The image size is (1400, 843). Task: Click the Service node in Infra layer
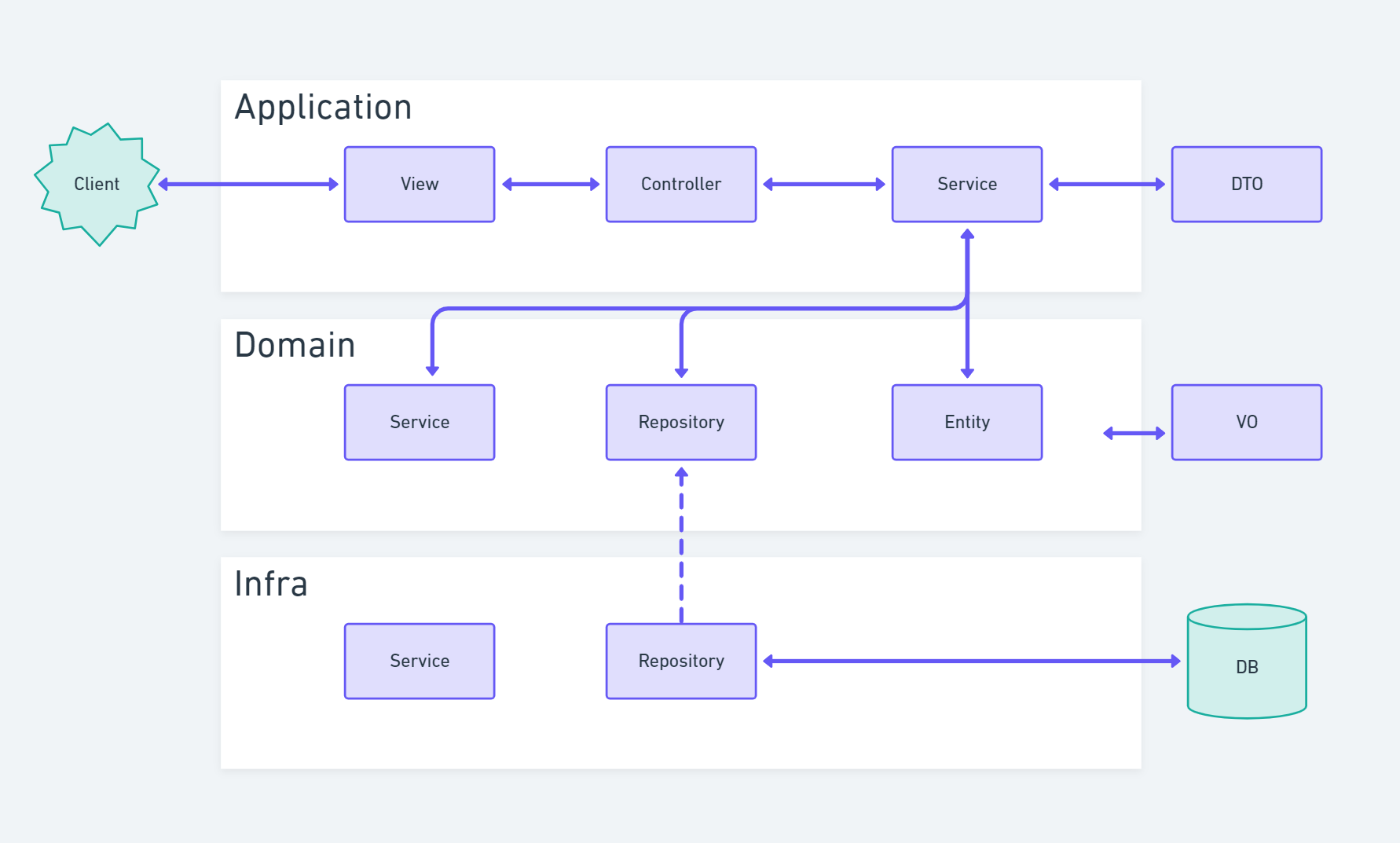(x=419, y=661)
